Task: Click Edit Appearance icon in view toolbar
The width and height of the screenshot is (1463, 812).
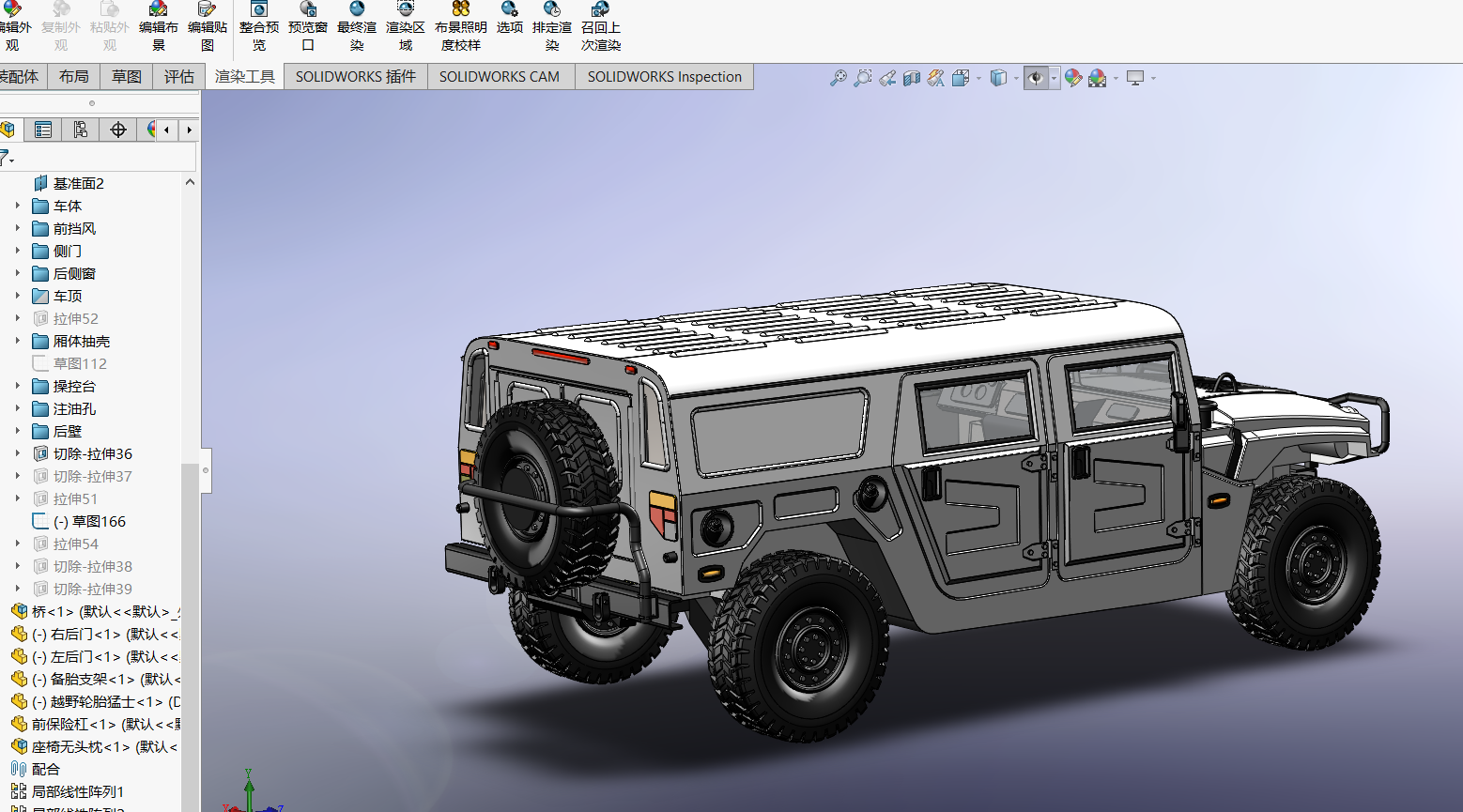Action: click(x=1073, y=78)
